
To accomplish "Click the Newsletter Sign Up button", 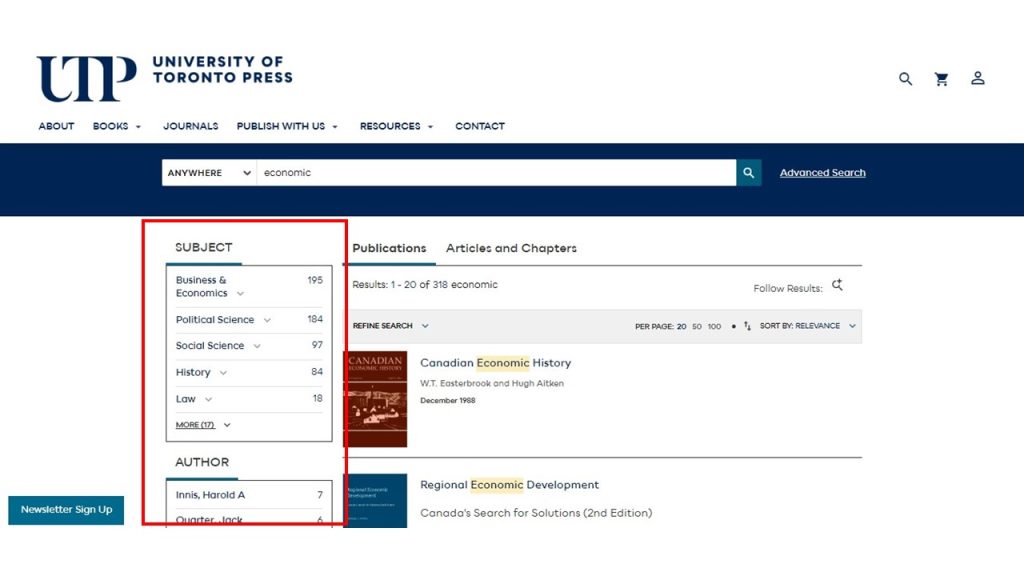I will click(66, 509).
